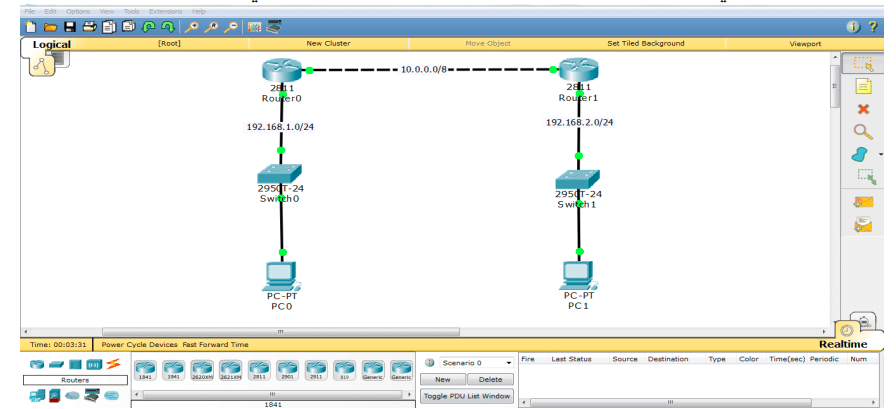The width and height of the screenshot is (896, 409).
Task: Select PC1 on the workspace
Action: coord(579,276)
